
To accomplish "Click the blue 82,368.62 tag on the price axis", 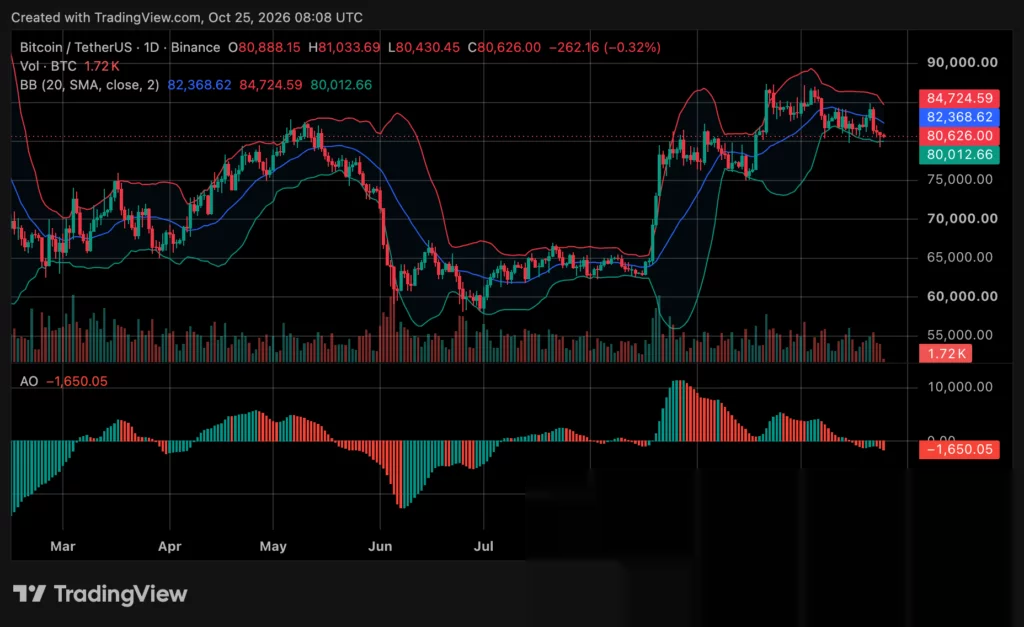I will 959,118.
